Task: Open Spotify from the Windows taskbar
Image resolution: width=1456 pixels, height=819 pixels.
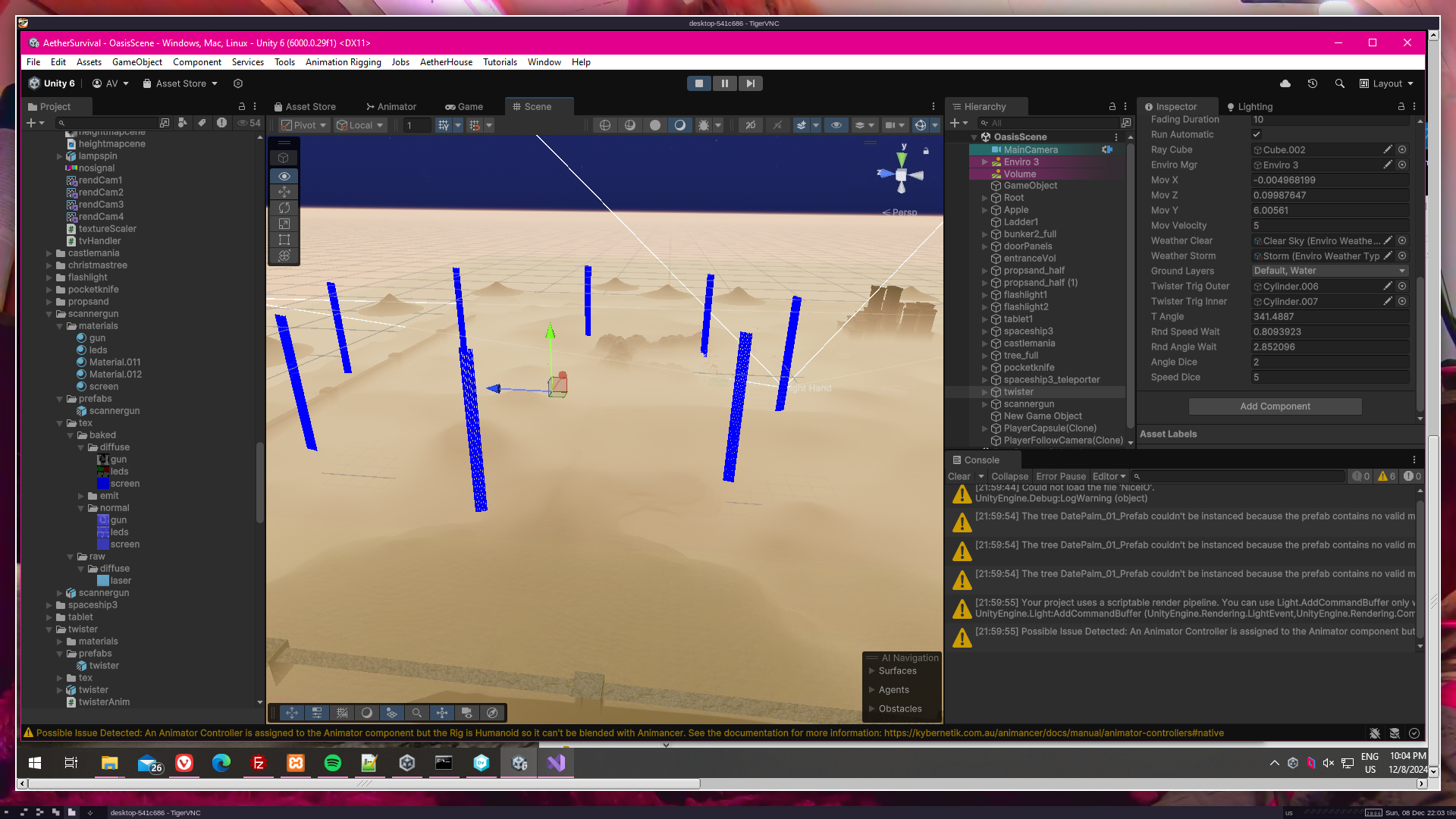Action: click(x=332, y=763)
